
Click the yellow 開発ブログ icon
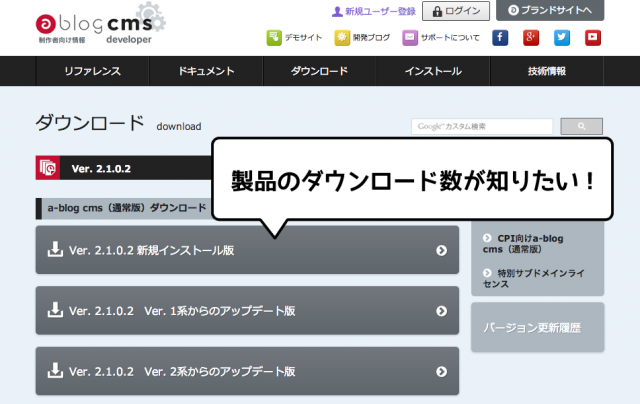(x=342, y=38)
